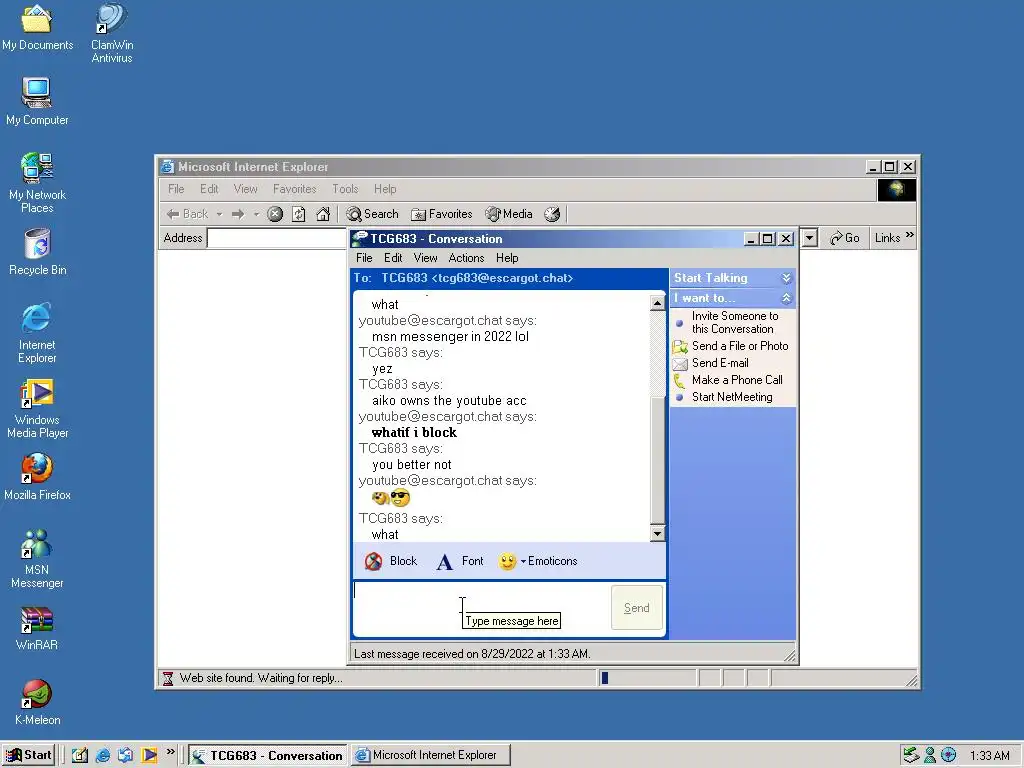Switch to Microsoft Internet Explorer taskbar button
1024x768 pixels.
pyautogui.click(x=430, y=756)
